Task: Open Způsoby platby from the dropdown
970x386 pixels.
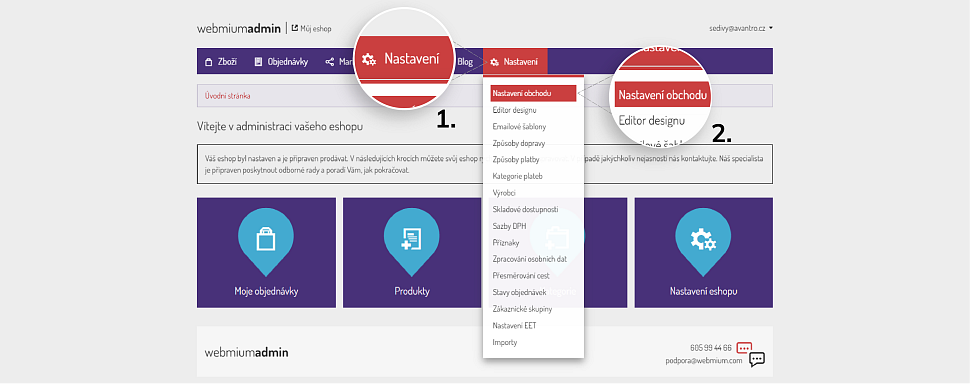Action: (x=516, y=160)
